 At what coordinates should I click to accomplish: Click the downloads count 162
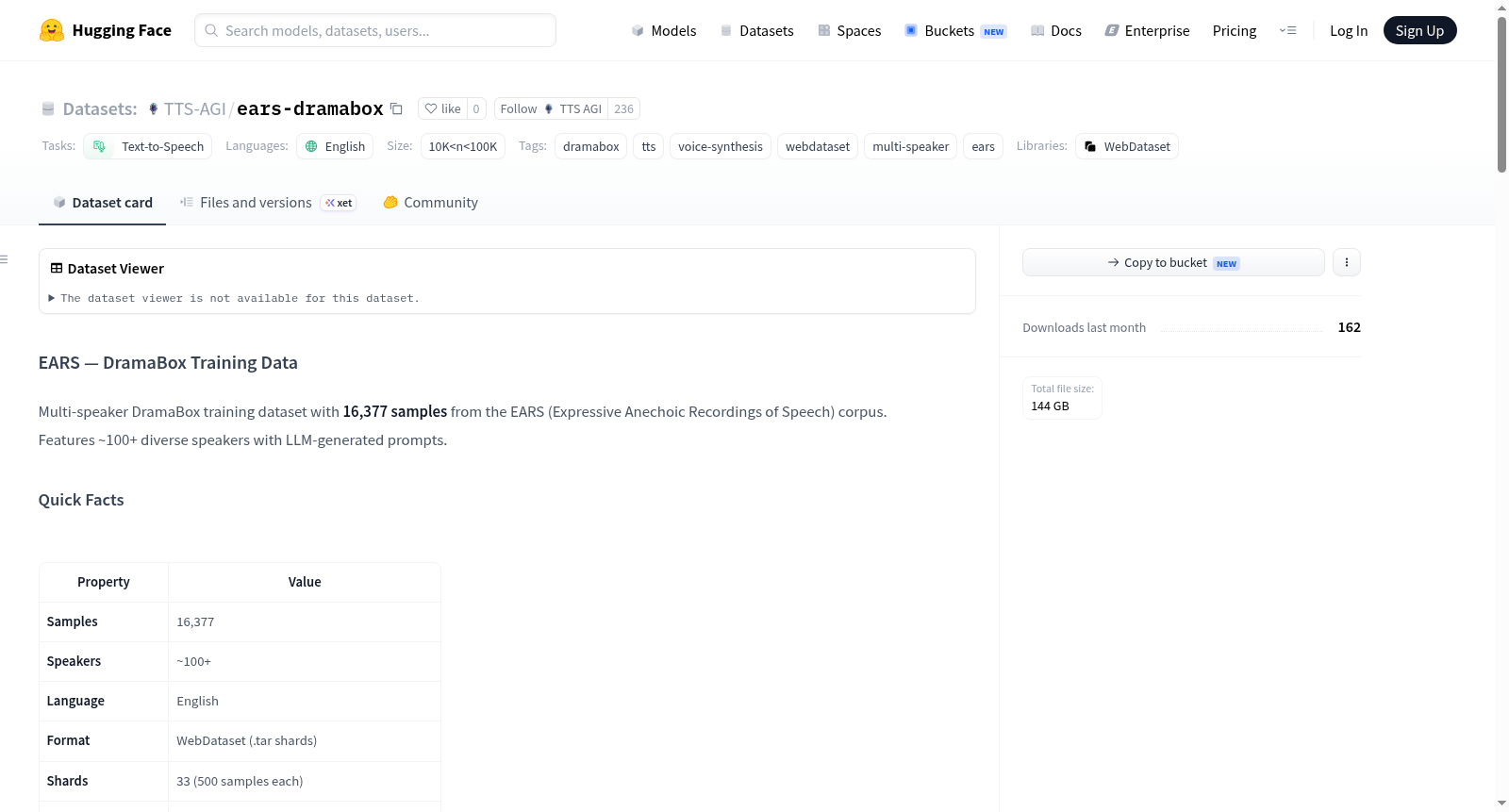[x=1350, y=328]
